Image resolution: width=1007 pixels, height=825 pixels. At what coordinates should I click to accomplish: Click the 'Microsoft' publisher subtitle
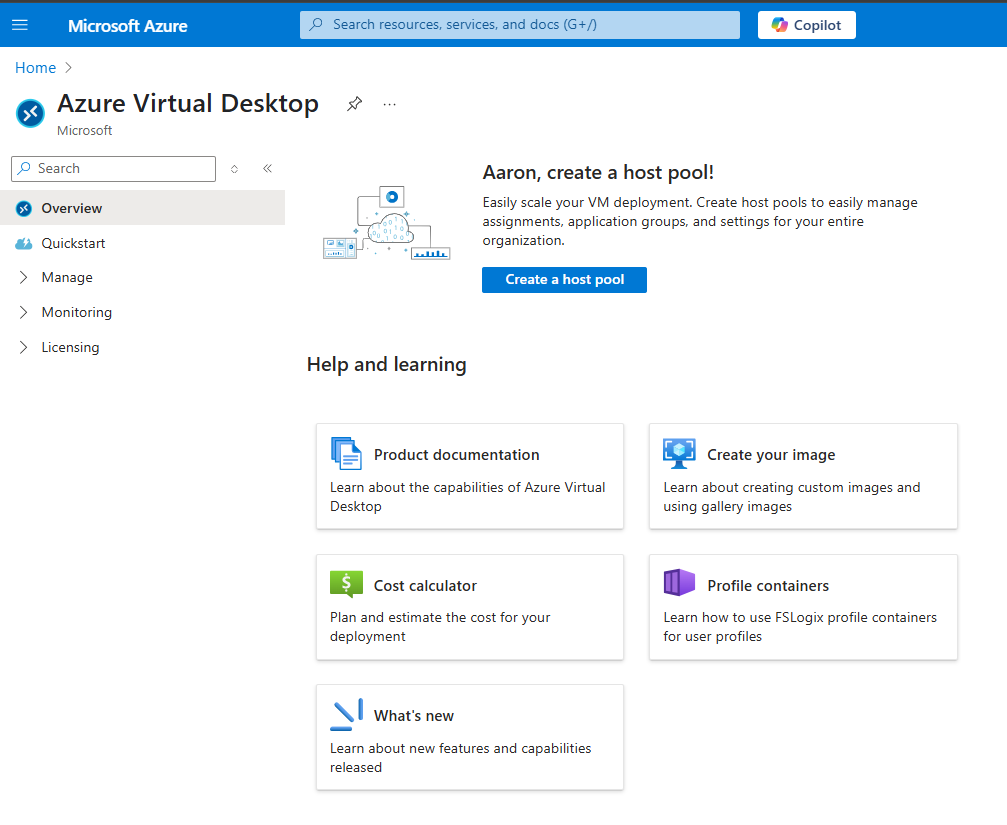point(85,130)
